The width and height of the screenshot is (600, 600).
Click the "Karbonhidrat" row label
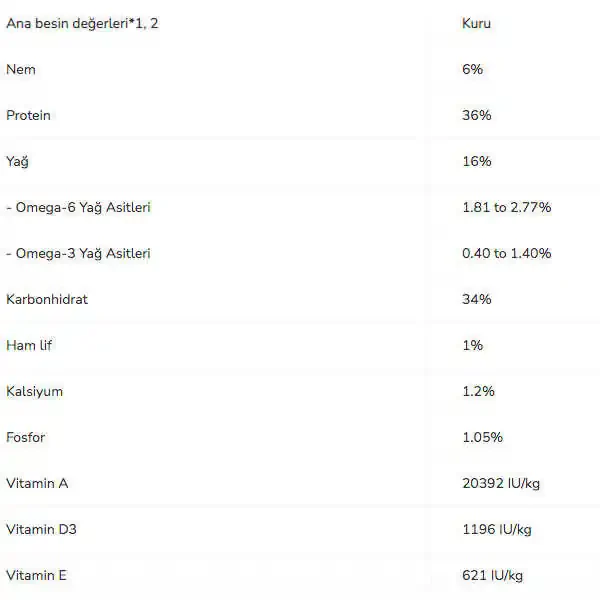tap(46, 299)
